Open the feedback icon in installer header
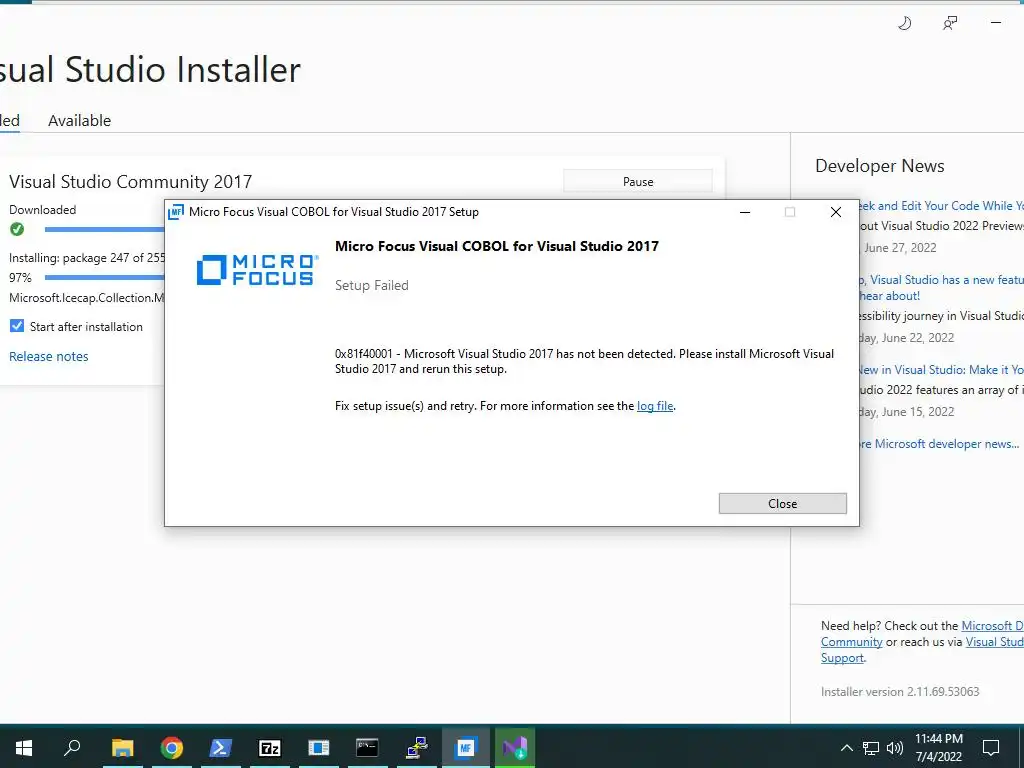 pos(950,24)
